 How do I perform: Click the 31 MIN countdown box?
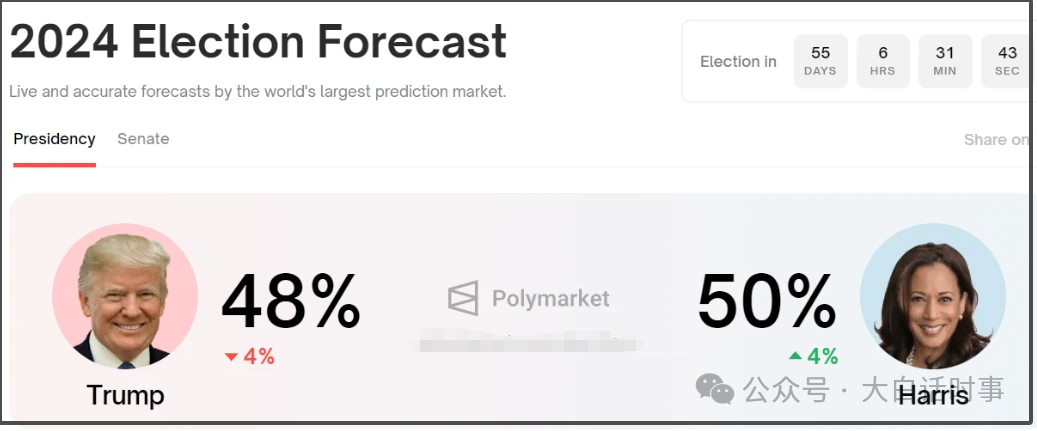point(945,61)
